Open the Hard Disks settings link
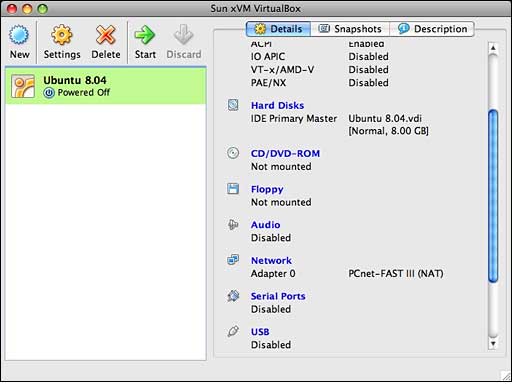This screenshot has height=384, width=512. (277, 105)
